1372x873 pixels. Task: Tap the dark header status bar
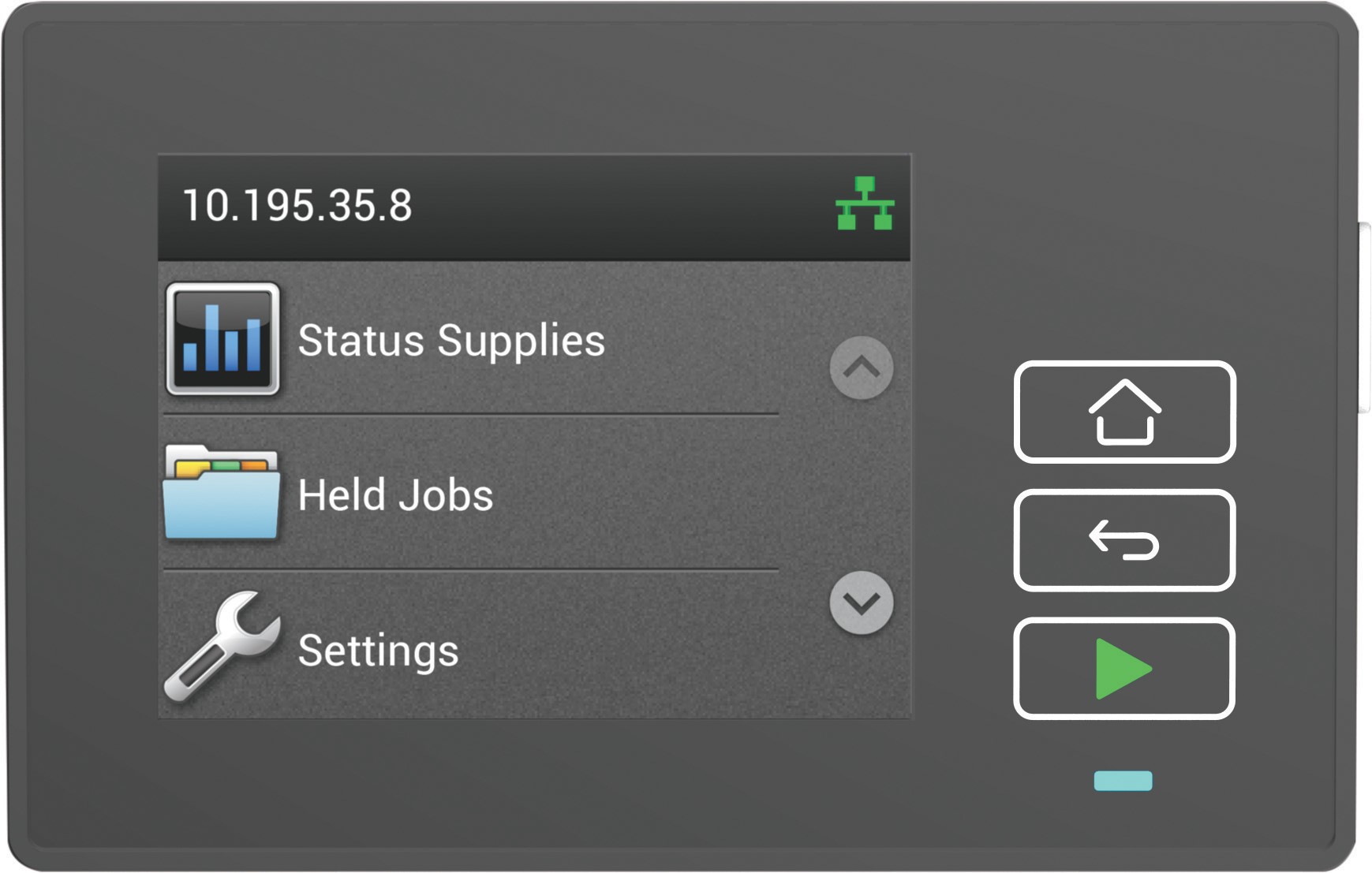pyautogui.click(x=534, y=207)
